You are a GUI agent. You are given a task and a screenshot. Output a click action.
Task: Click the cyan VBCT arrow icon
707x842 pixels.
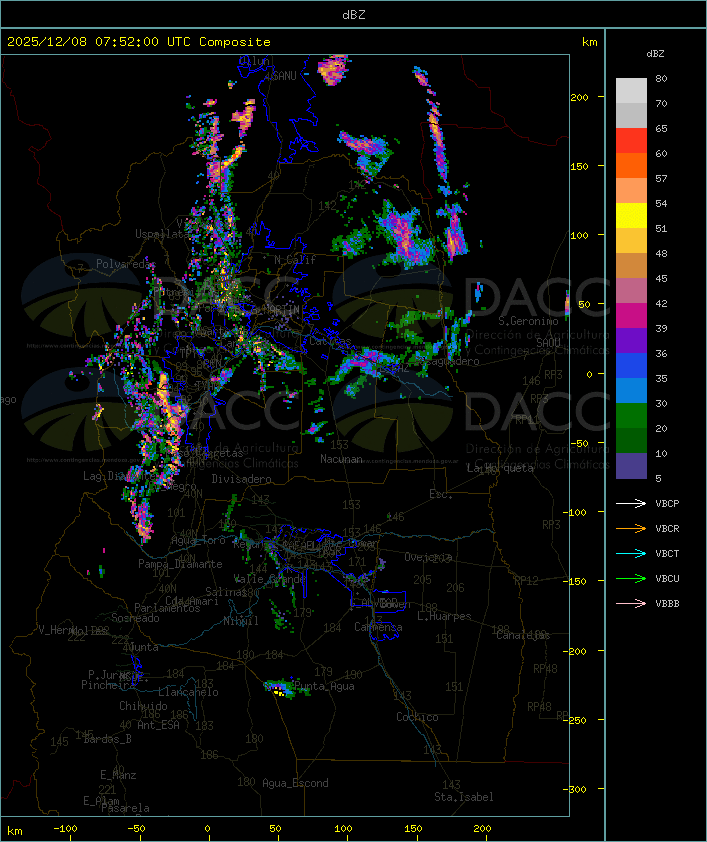click(x=631, y=553)
